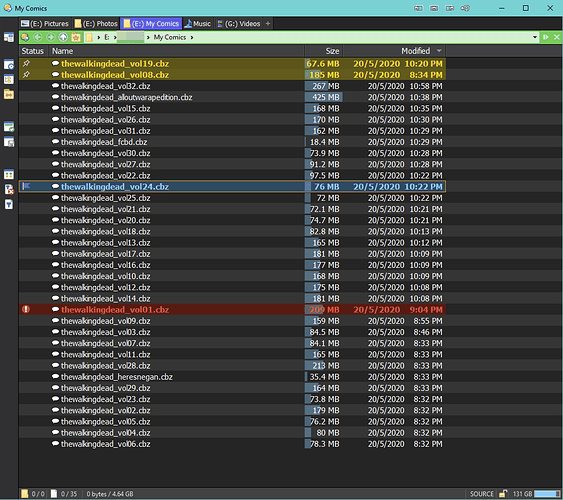Select the (E:) My Comics tab
563x500 pixels.
(x=151, y=24)
